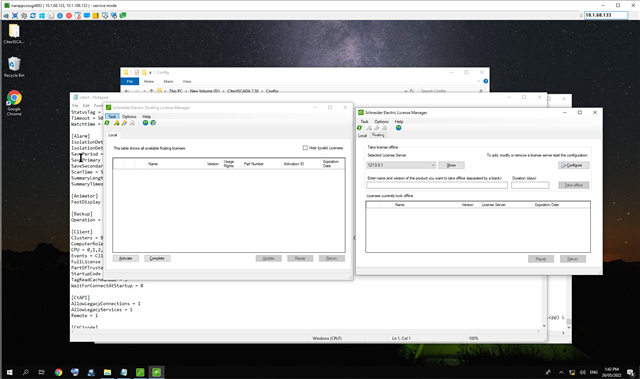Select the Google Chrome desktop shortcut

(14, 103)
